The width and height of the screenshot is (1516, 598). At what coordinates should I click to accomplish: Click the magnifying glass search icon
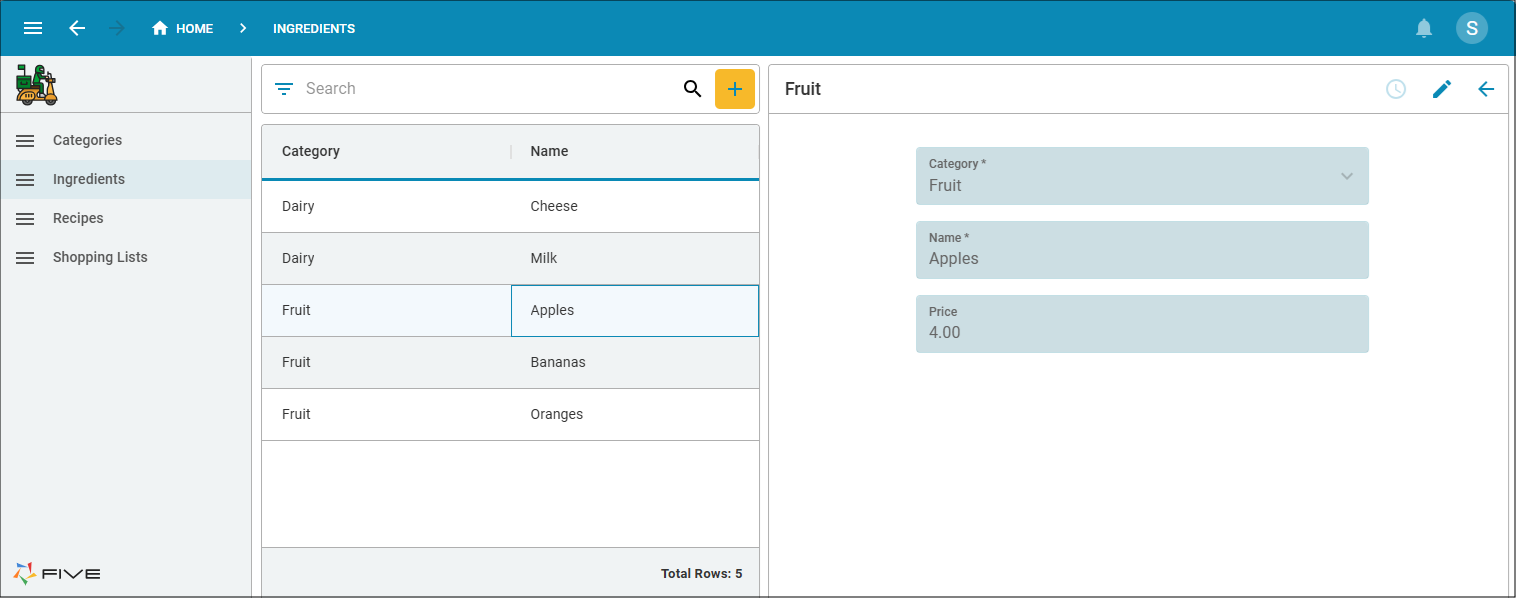[x=692, y=89]
